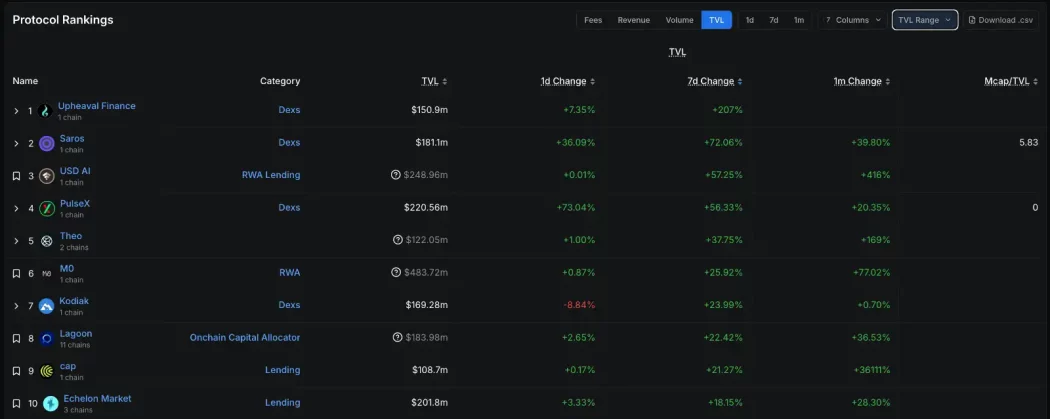The height and width of the screenshot is (419, 1050).
Task: Open the Columns dropdown
Action: pyautogui.click(x=853, y=20)
